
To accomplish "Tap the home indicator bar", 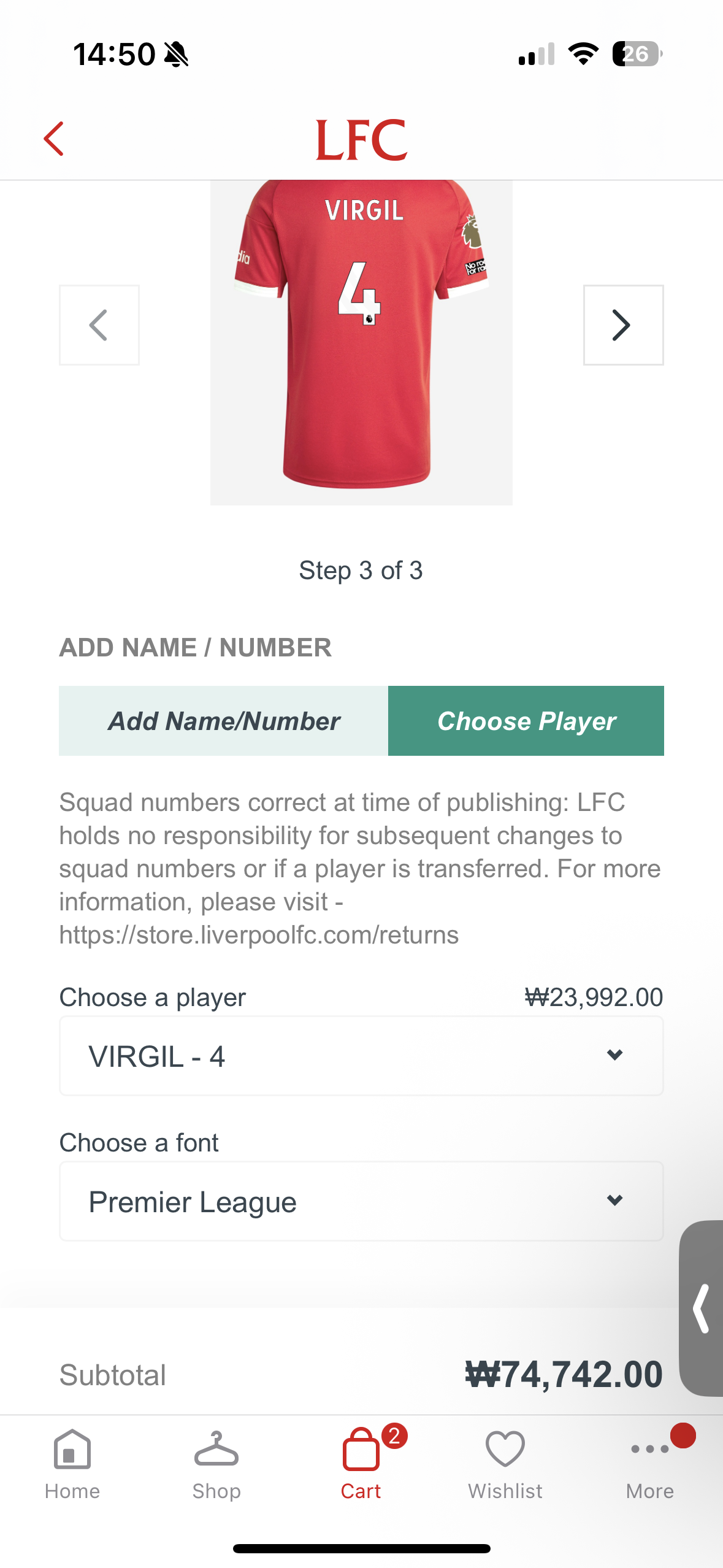I will pos(361,1548).
